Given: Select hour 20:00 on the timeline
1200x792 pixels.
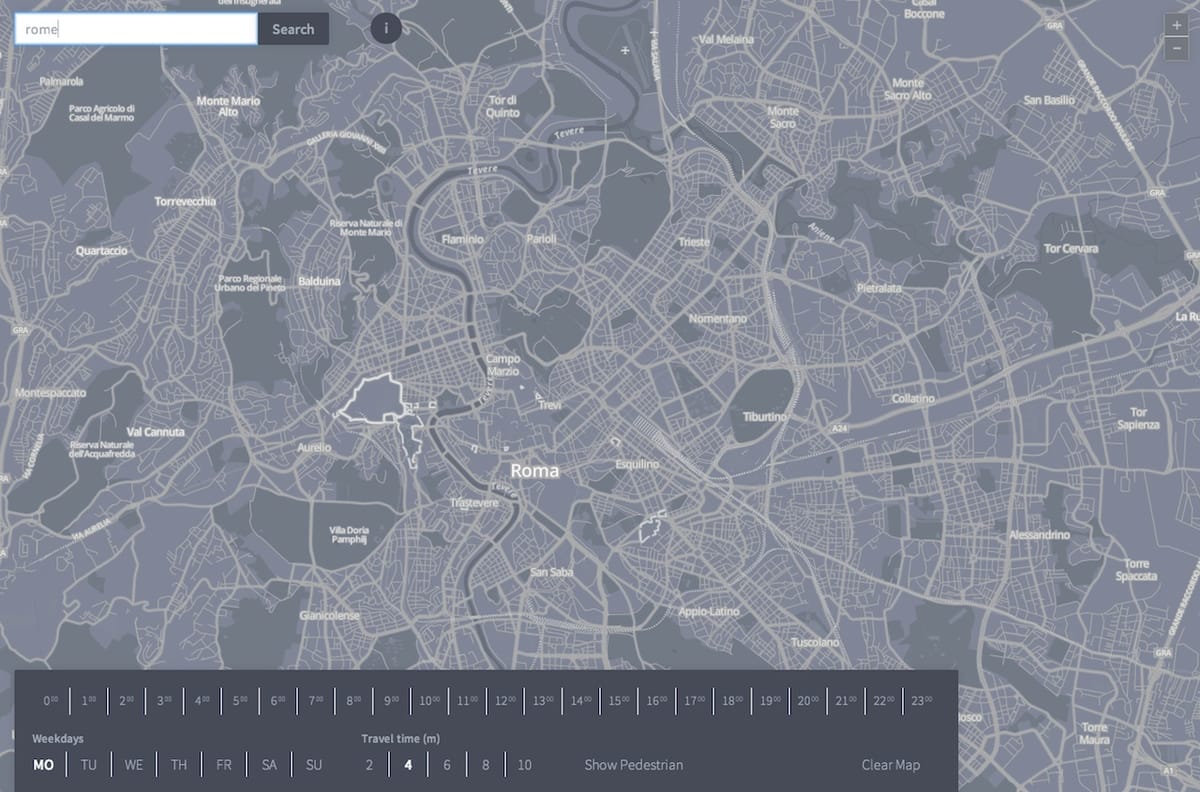Looking at the screenshot, I should (809, 700).
